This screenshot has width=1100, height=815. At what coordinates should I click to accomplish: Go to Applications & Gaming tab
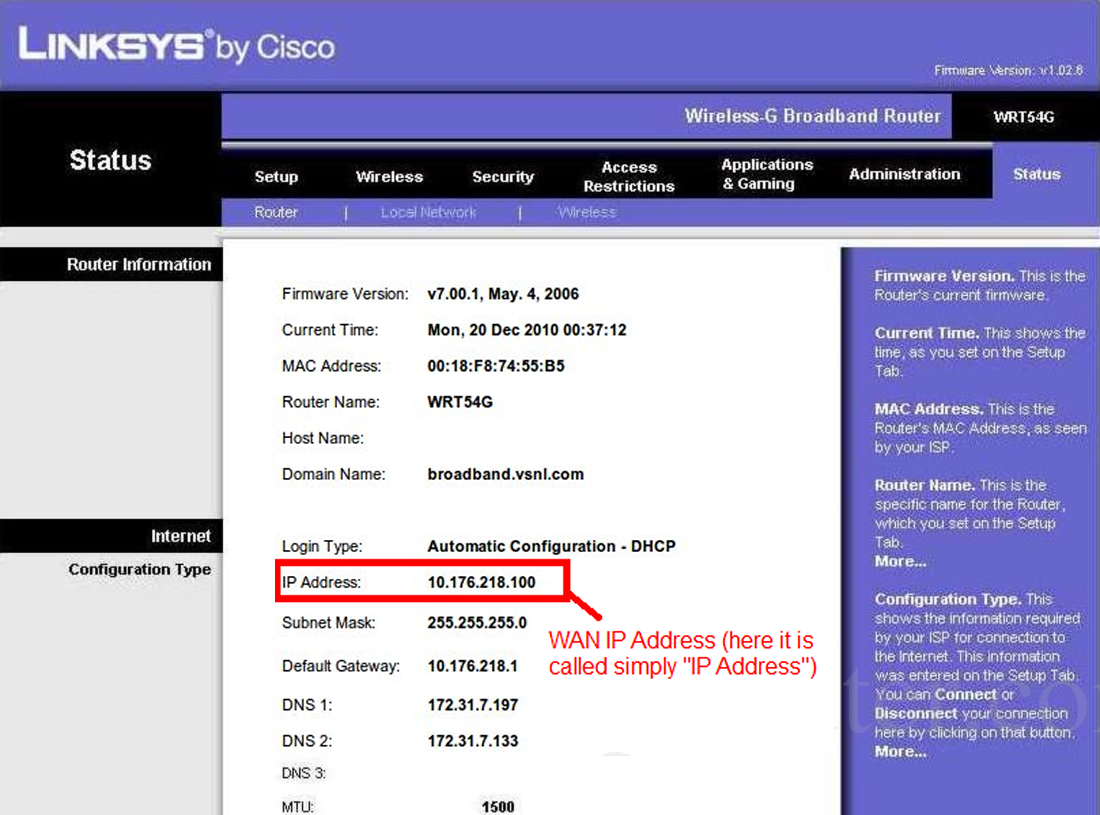(767, 174)
